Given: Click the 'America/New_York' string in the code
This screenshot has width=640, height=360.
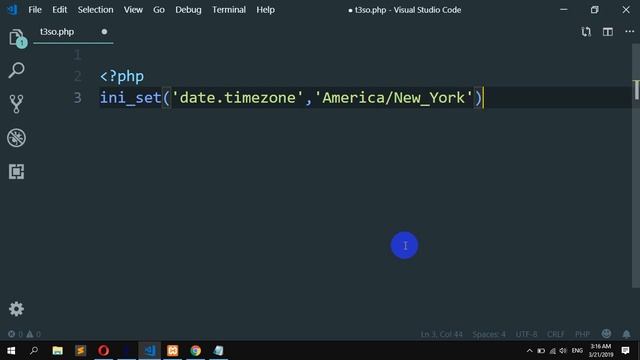Looking at the screenshot, I should (x=393, y=98).
